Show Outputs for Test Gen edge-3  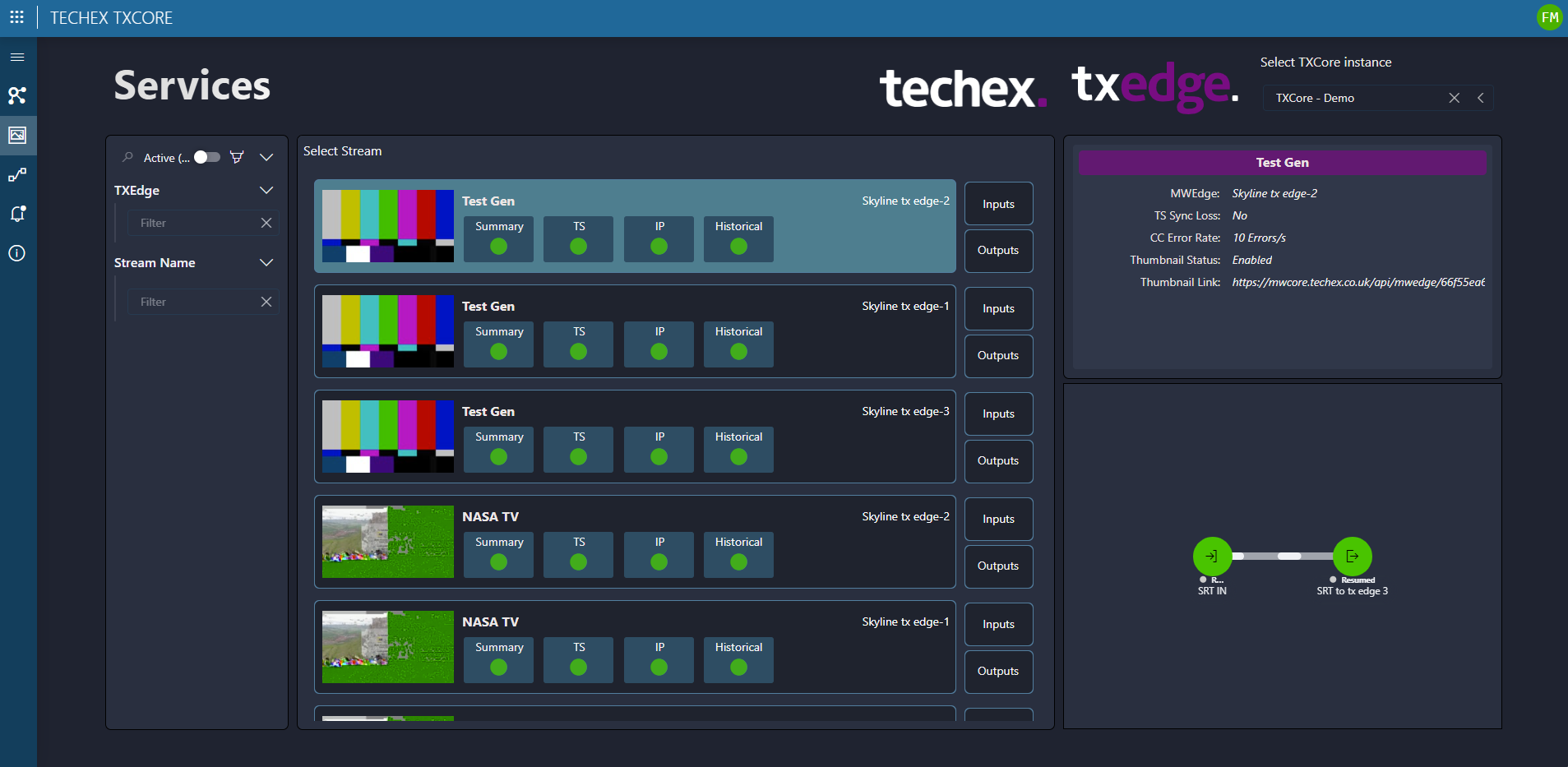pos(998,461)
